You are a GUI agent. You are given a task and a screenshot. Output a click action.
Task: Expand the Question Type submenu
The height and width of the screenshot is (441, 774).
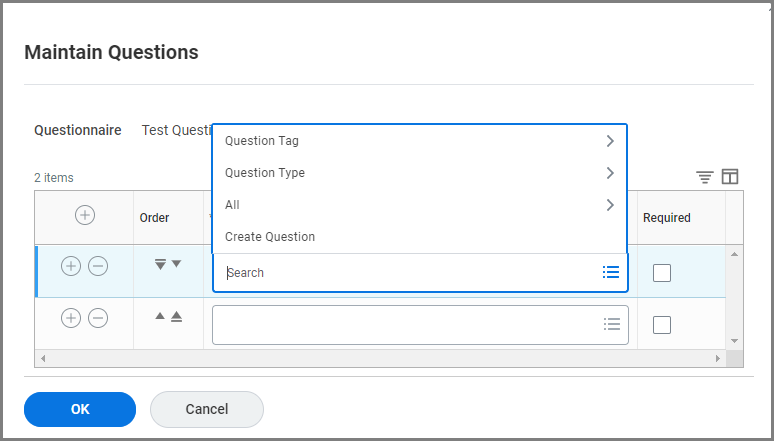tap(419, 173)
